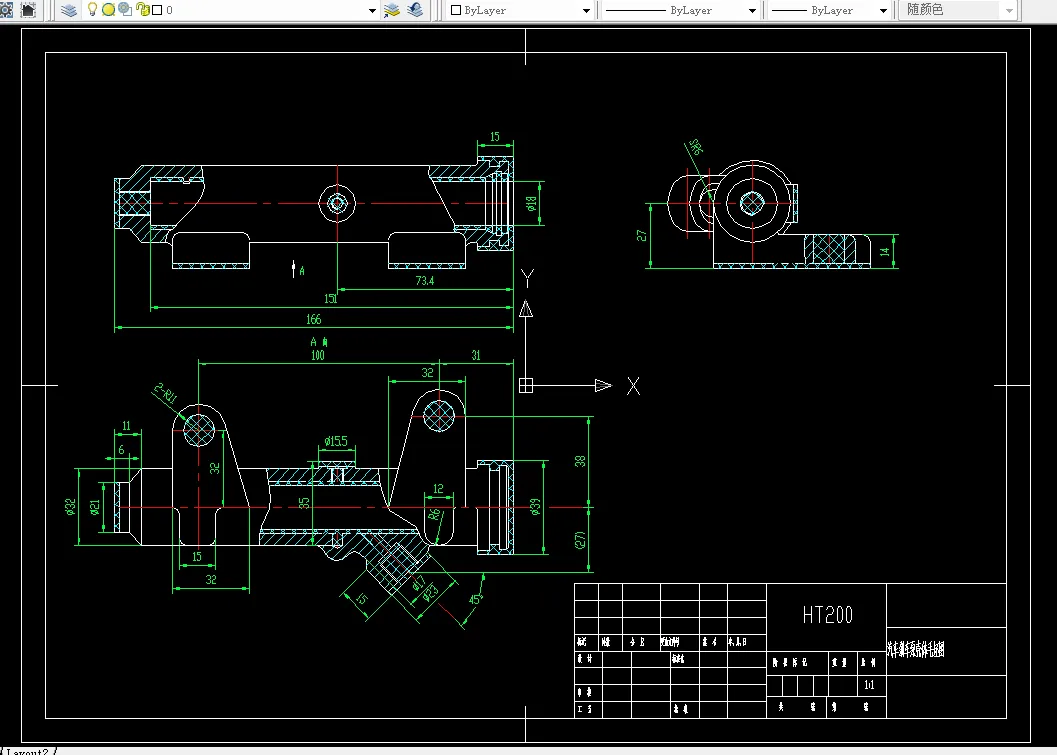Viewport: 1057px width, 755px height.
Task: Select the 14 dimension in side view
Action: coord(885,251)
